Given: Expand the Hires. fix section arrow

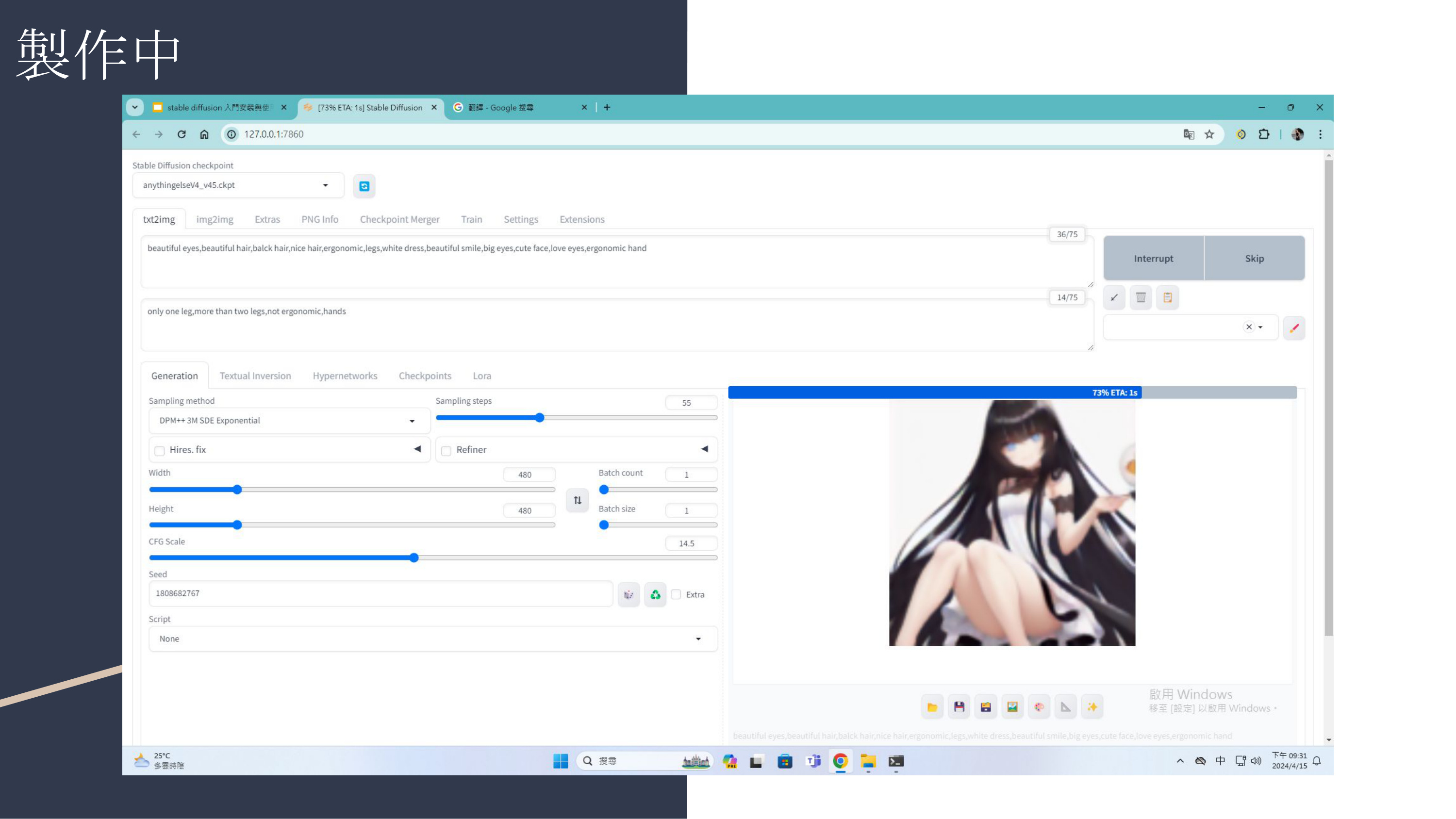Looking at the screenshot, I should click(x=417, y=449).
